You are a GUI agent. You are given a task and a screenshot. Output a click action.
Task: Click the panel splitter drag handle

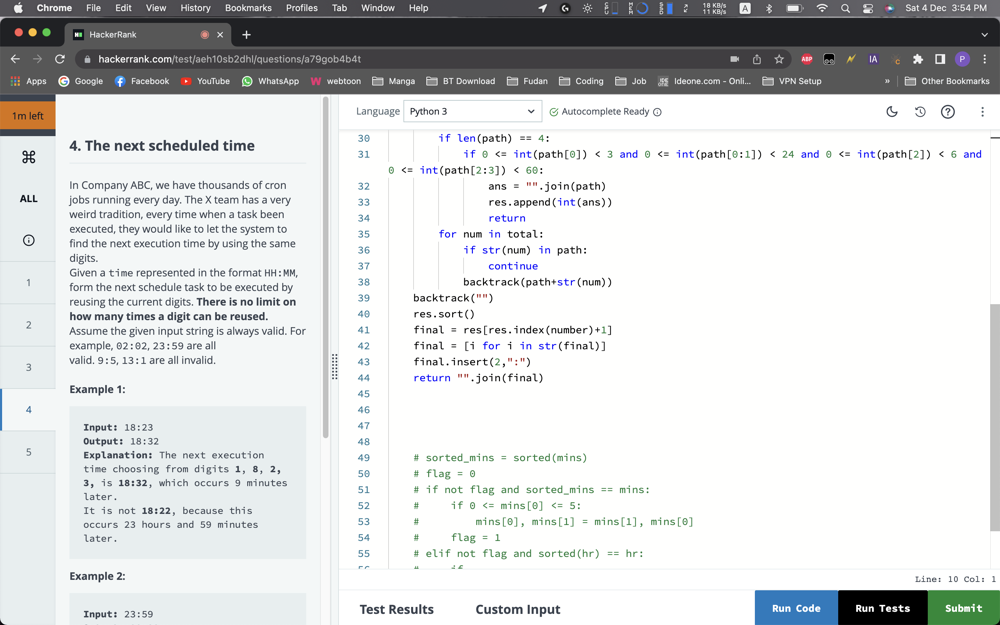pos(334,367)
